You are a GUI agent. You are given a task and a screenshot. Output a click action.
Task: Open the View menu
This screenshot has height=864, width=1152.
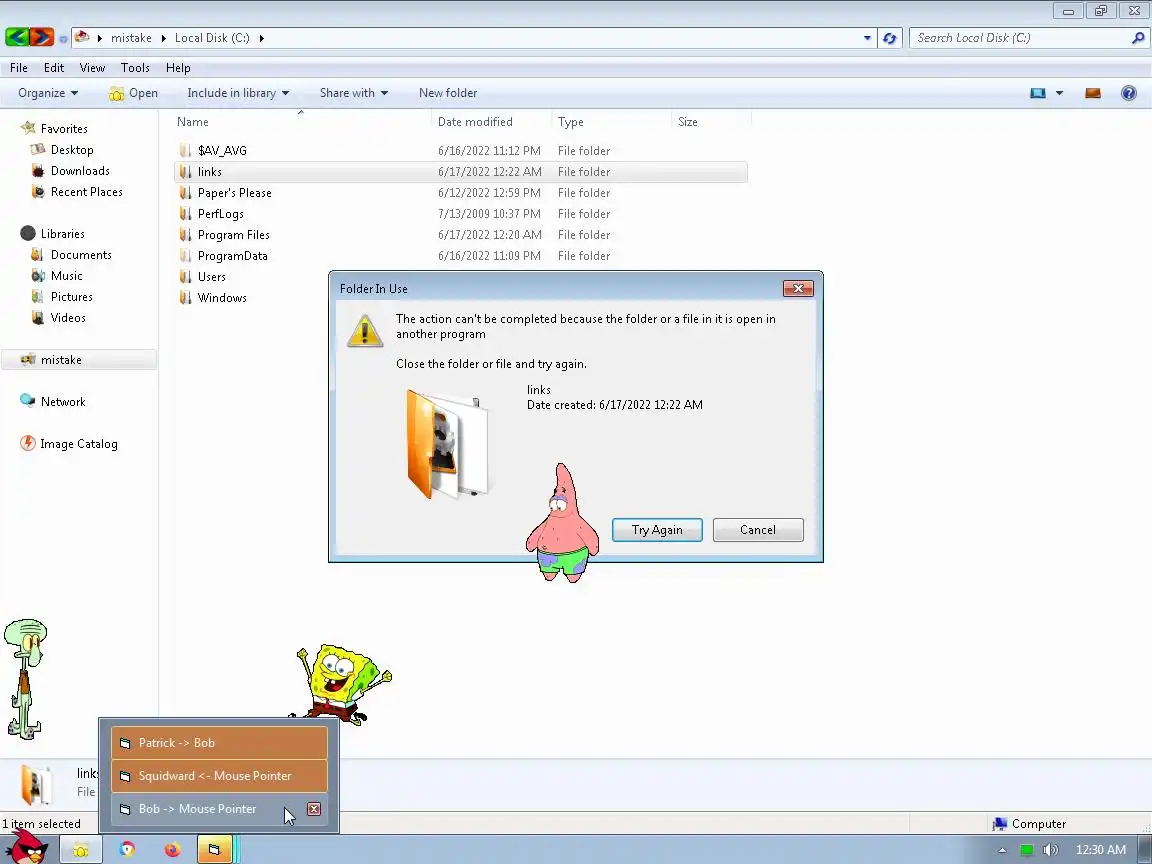92,68
